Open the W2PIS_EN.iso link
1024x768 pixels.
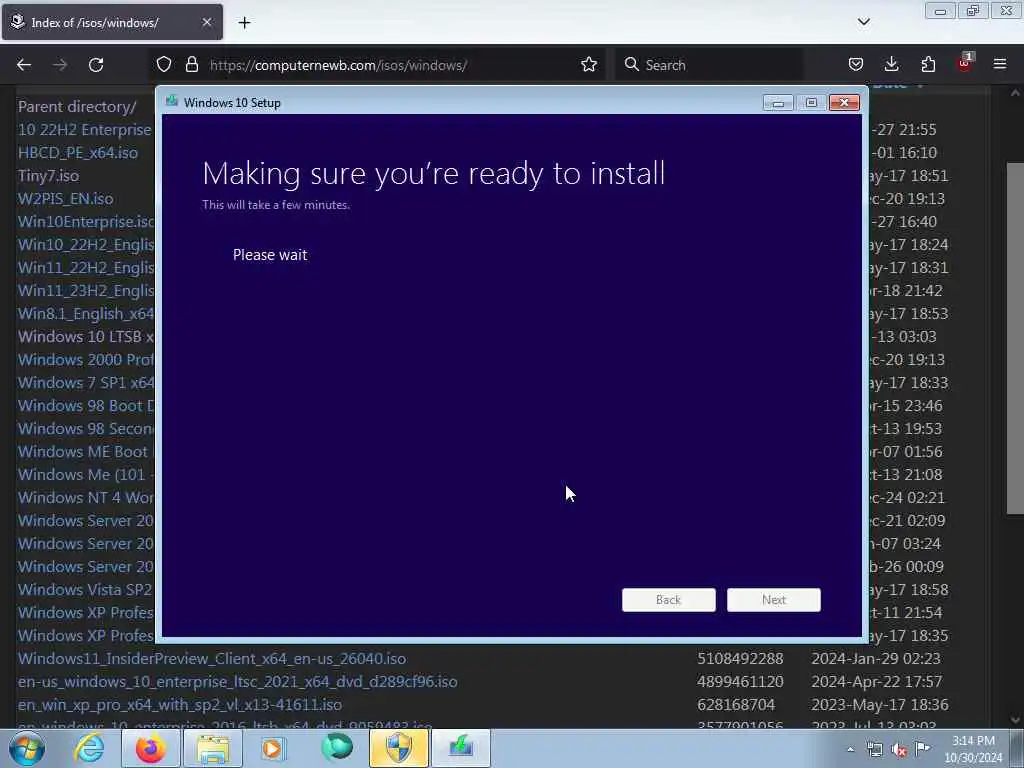(65, 199)
